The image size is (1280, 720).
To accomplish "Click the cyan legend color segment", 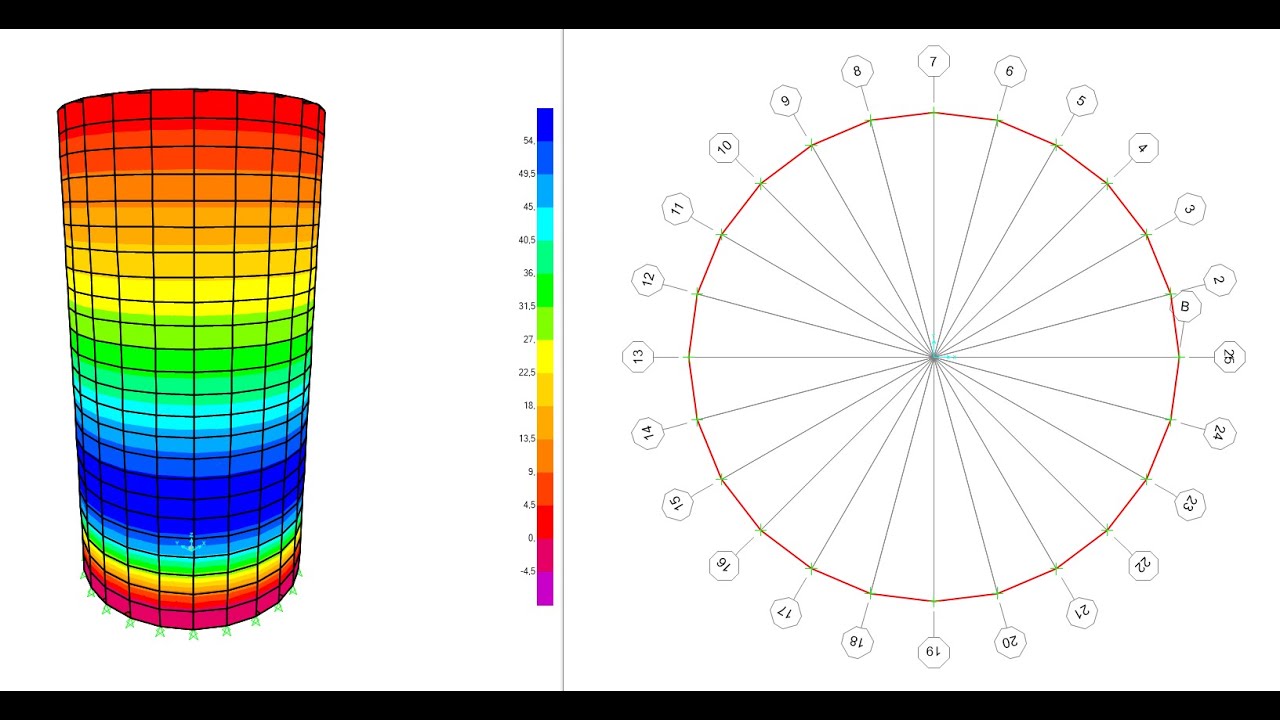I will [x=545, y=223].
